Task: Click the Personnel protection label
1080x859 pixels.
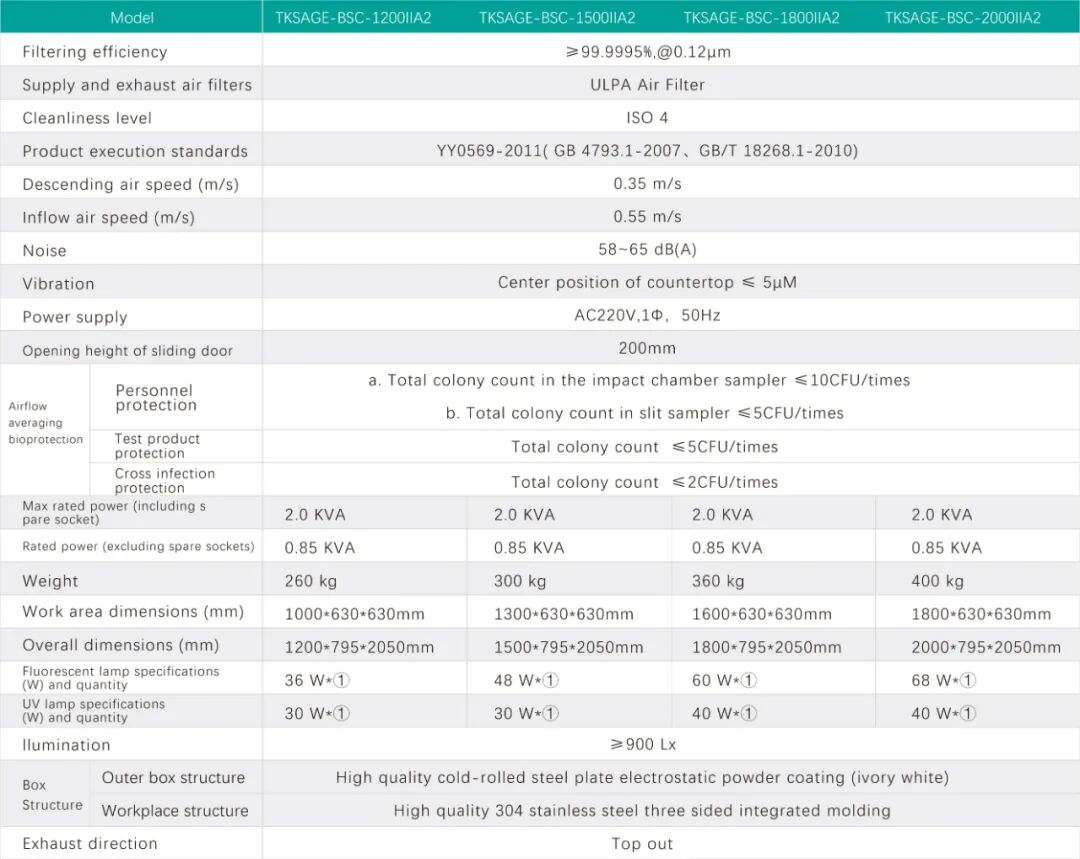Action: [156, 398]
